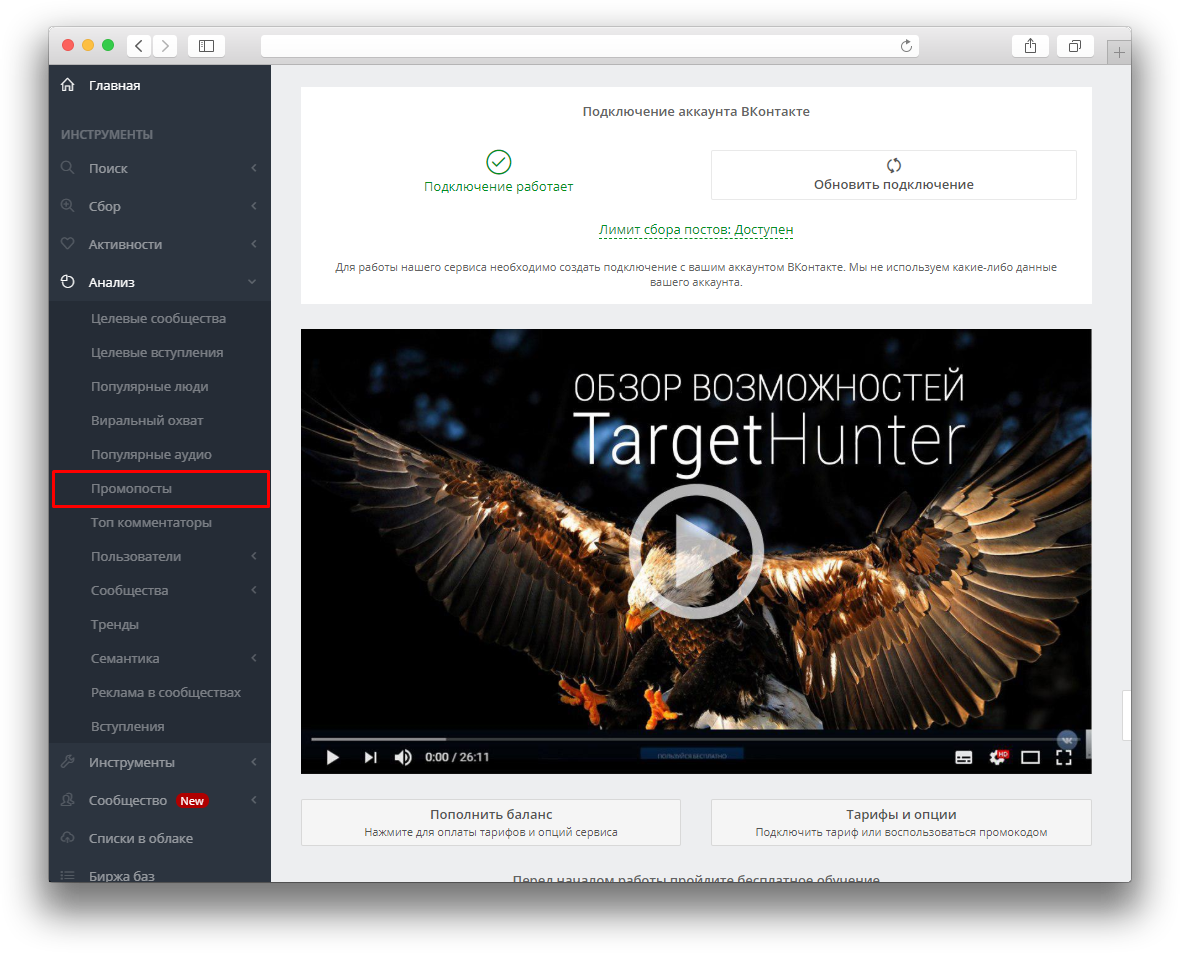The height and width of the screenshot is (953, 1180).
Task: Click the page vertical scrollbar
Action: 1126,715
